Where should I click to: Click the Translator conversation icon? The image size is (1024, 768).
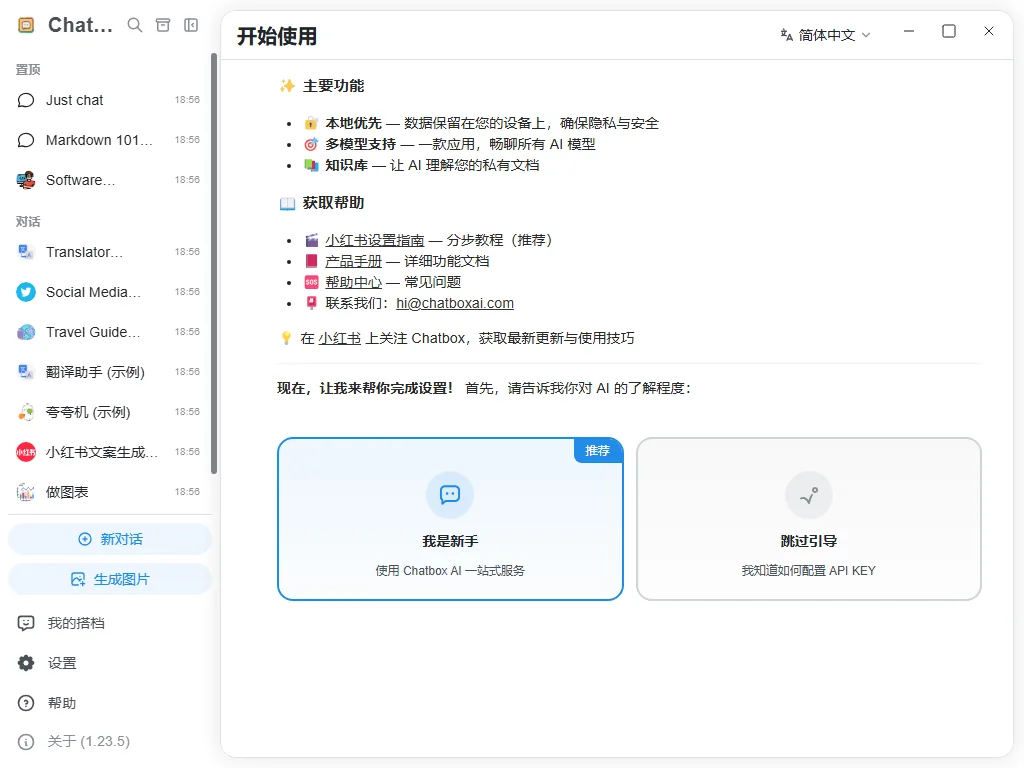[26, 252]
